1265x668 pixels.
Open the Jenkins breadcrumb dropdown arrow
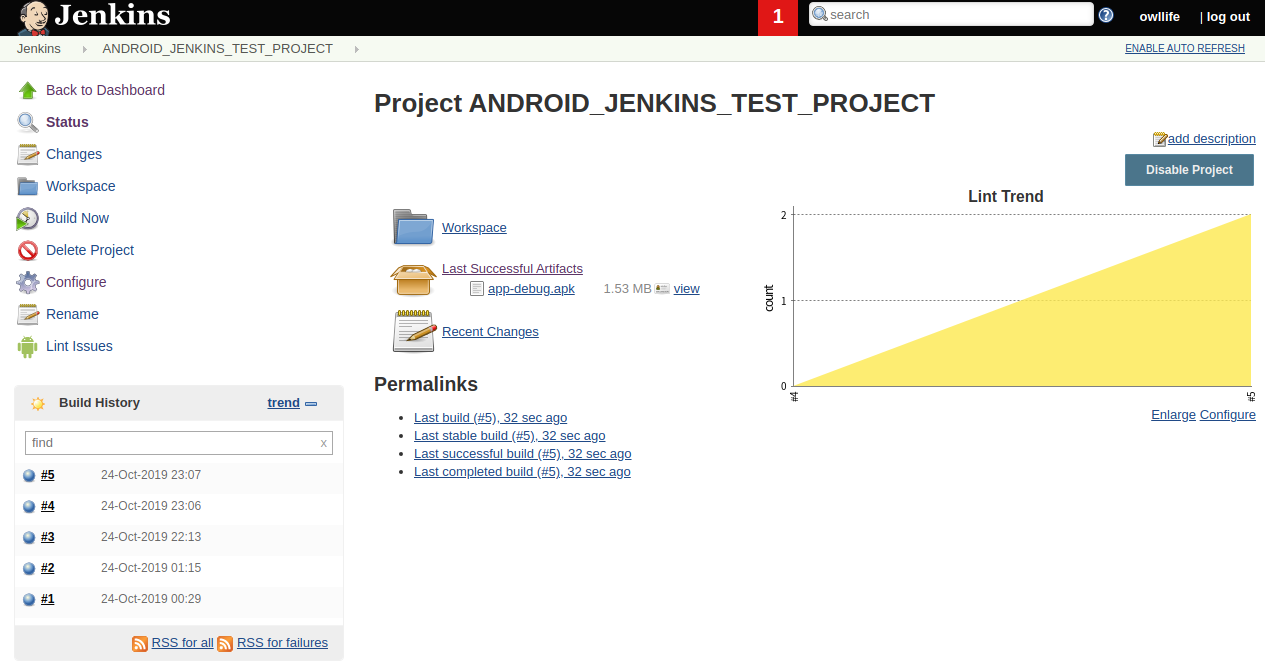(85, 49)
